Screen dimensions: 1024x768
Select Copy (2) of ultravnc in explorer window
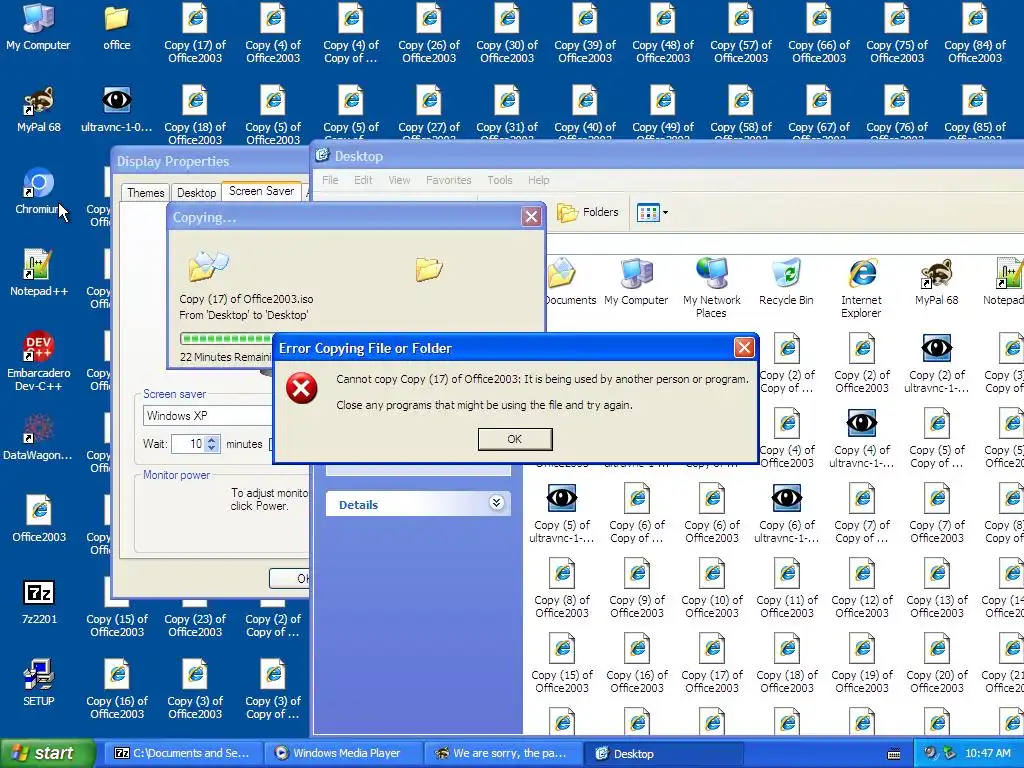936,363
